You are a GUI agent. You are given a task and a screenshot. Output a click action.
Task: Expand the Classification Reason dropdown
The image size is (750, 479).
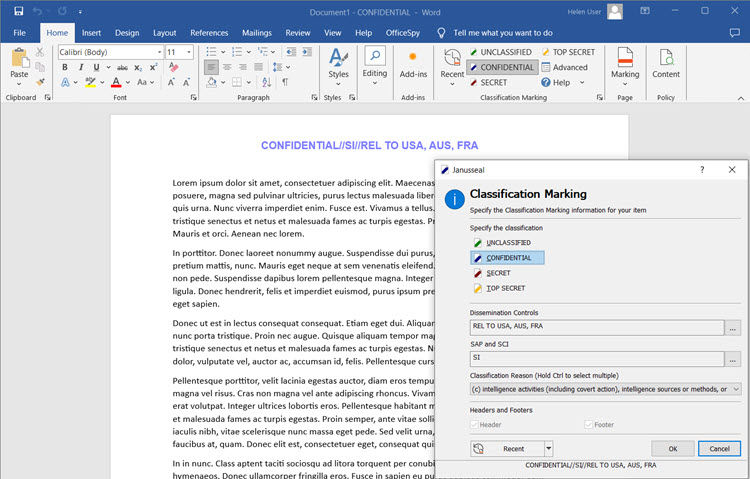736,389
